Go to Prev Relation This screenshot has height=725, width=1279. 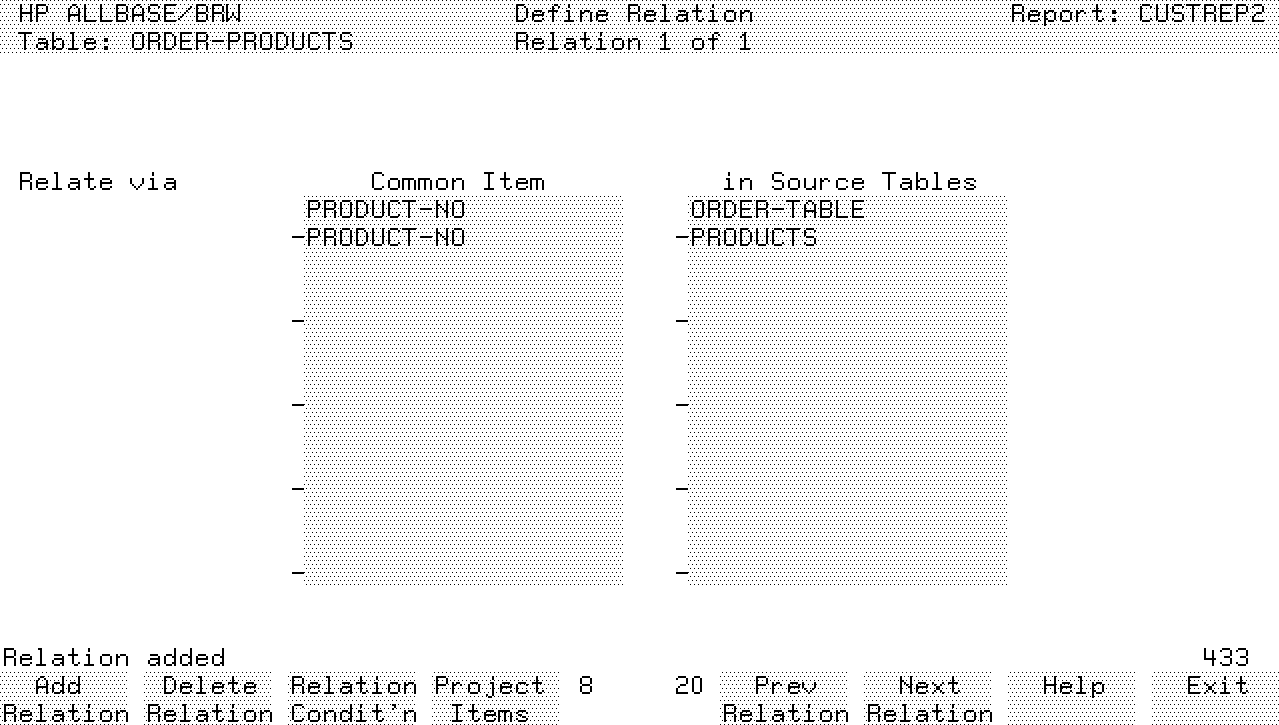pos(785,699)
